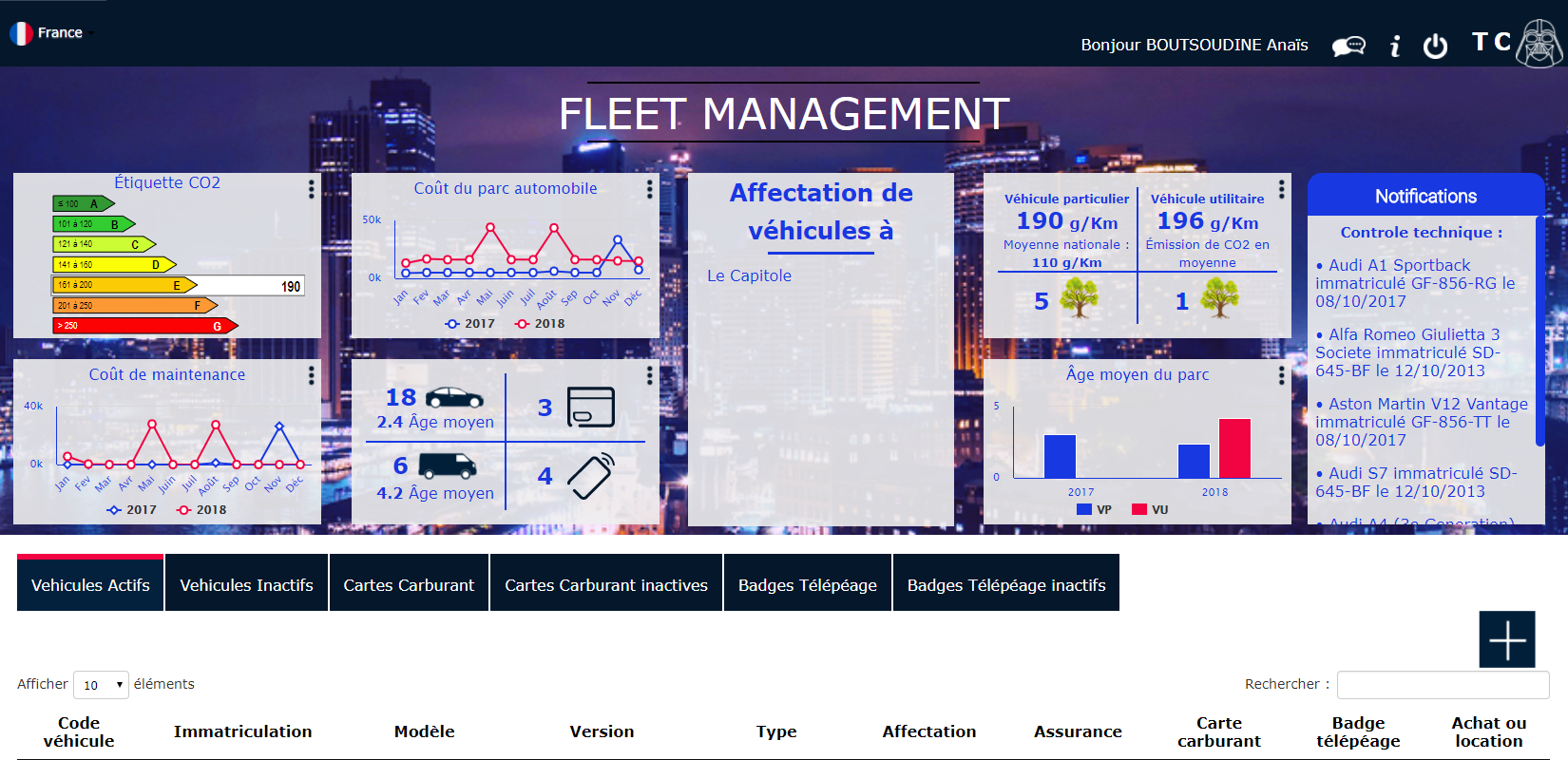The image size is (1568, 760).
Task: Click the passenger car icon
Action: tap(454, 397)
